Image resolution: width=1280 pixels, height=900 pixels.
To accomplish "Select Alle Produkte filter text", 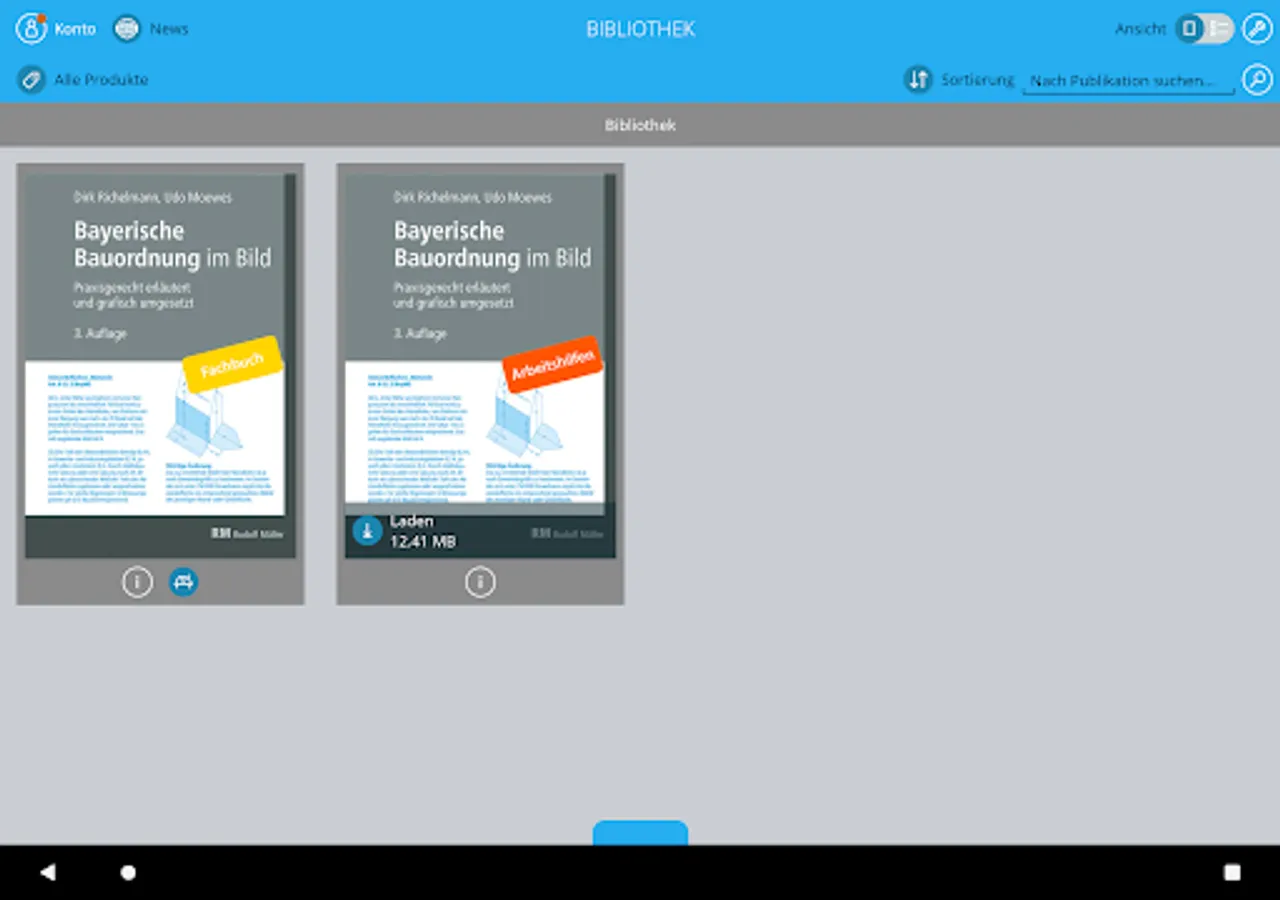I will coord(101,79).
